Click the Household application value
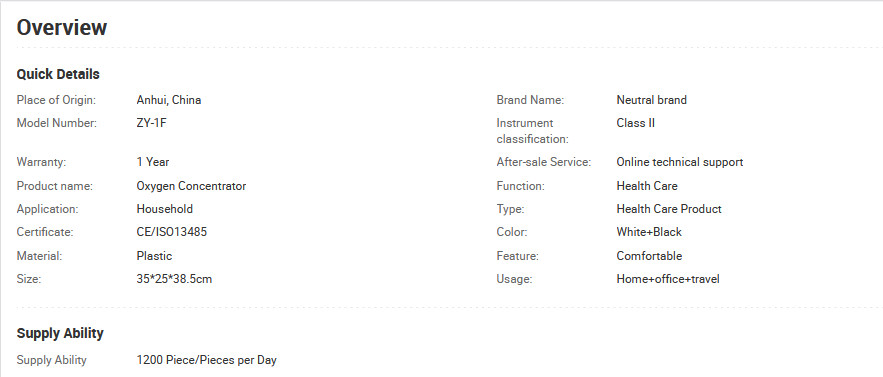The width and height of the screenshot is (883, 377). [164, 209]
